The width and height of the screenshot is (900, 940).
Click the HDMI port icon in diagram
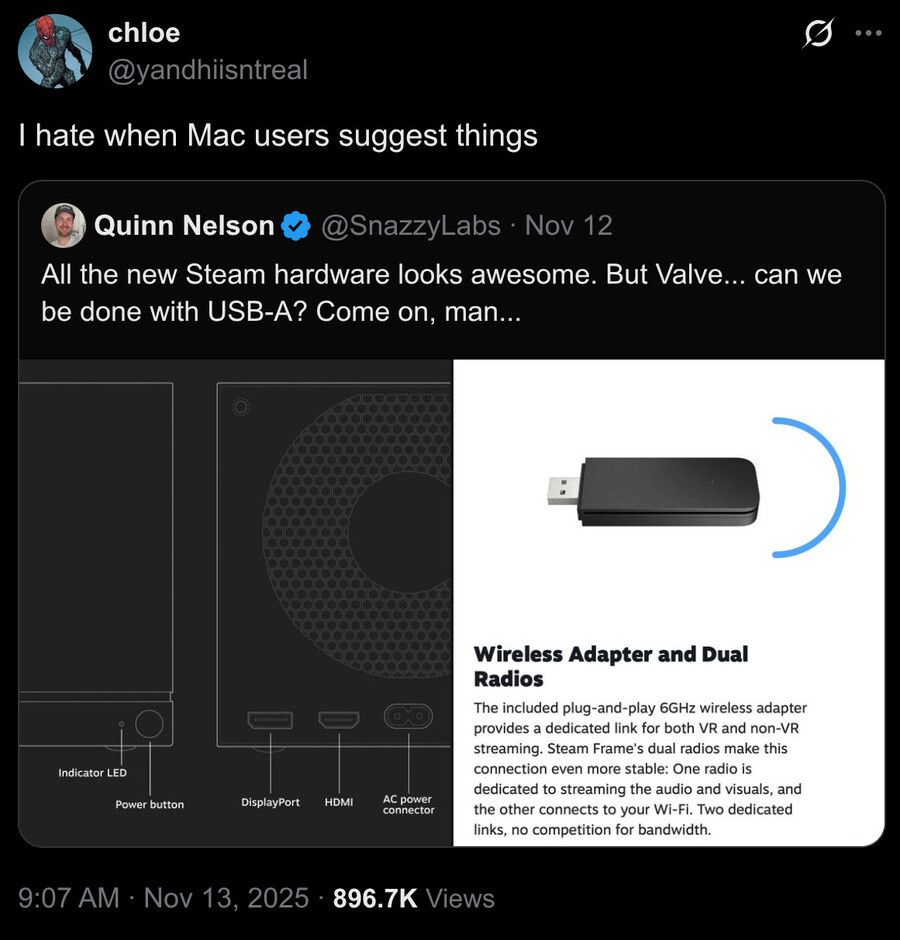click(x=339, y=720)
